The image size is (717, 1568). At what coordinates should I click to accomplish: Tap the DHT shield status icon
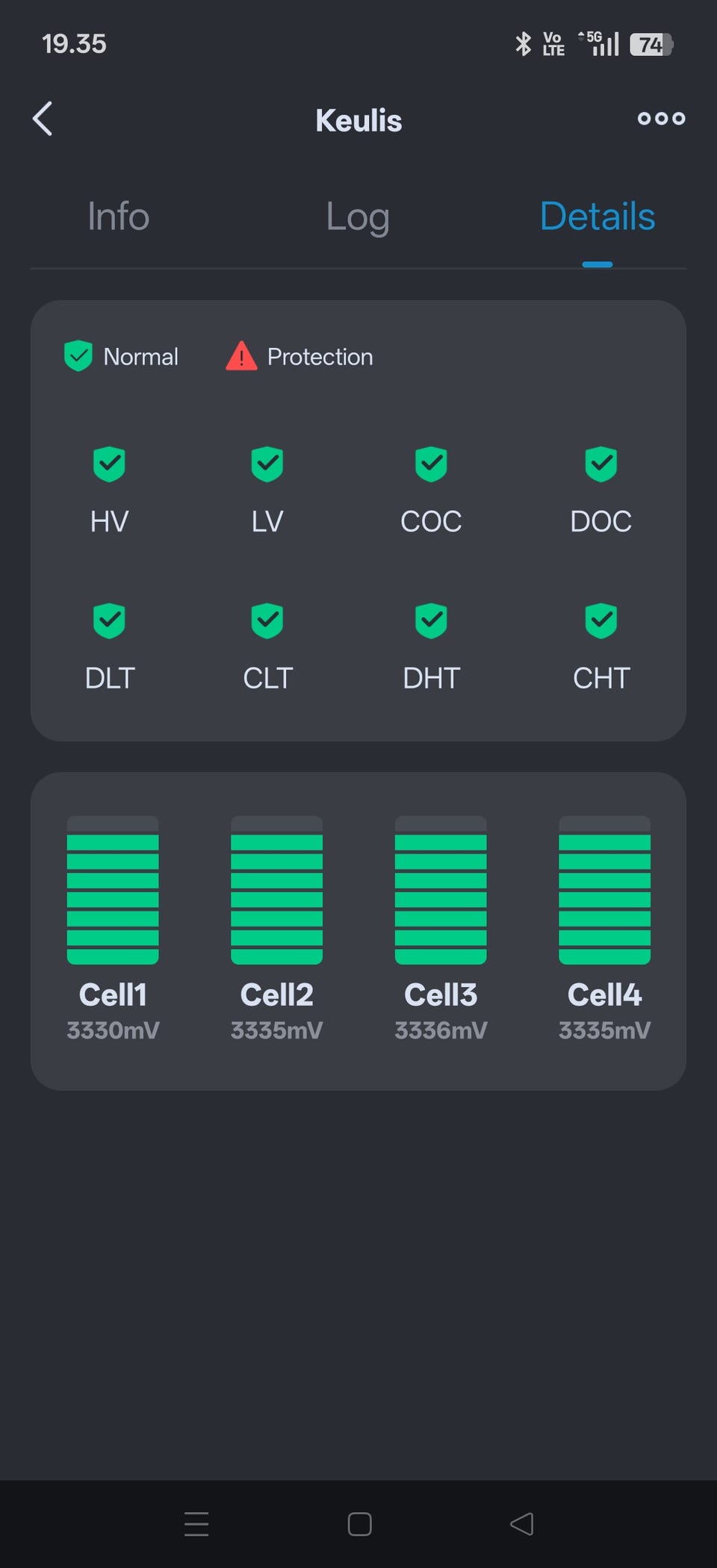[x=431, y=620]
